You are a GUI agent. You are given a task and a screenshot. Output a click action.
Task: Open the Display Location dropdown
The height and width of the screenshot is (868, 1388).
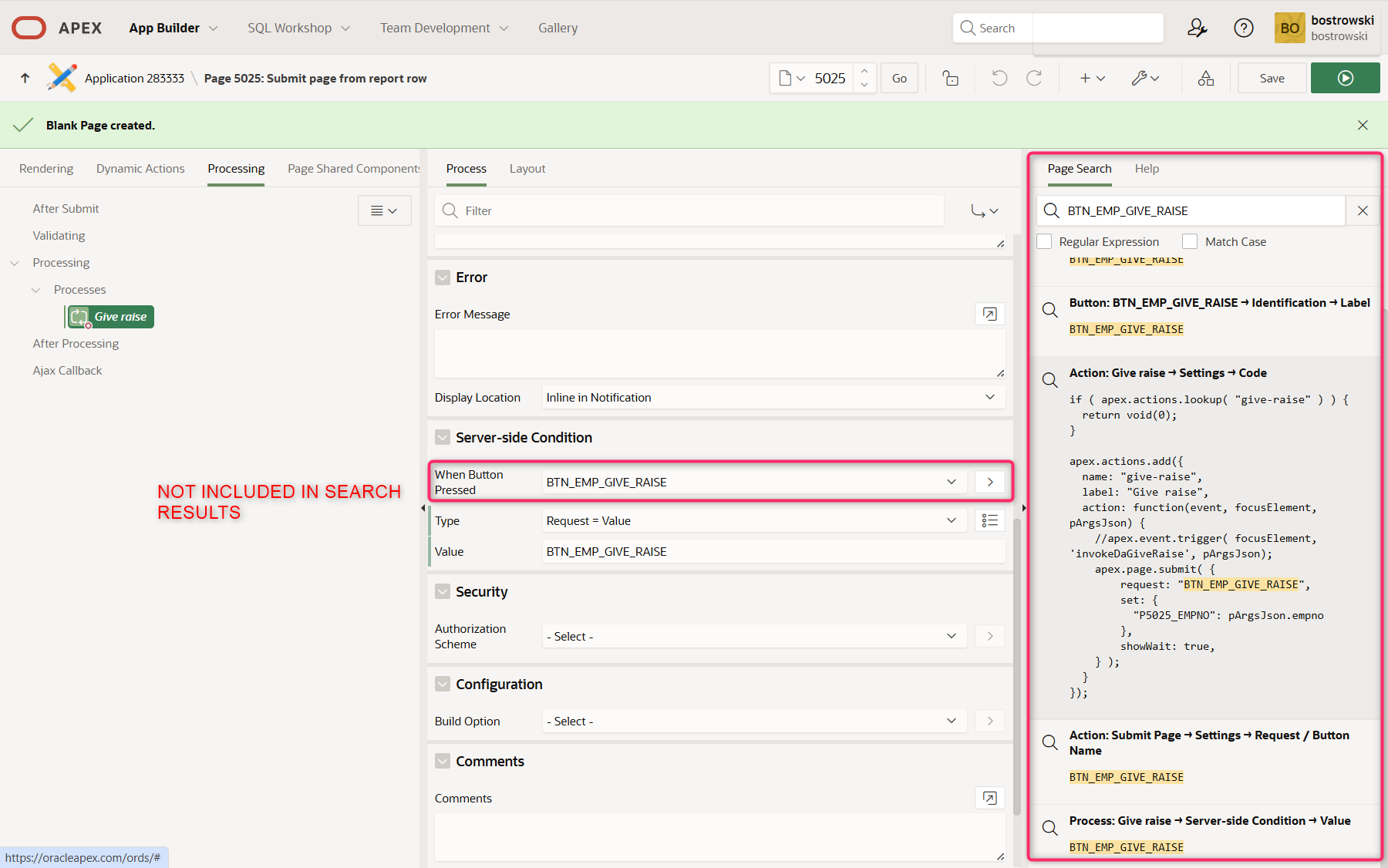click(x=773, y=398)
